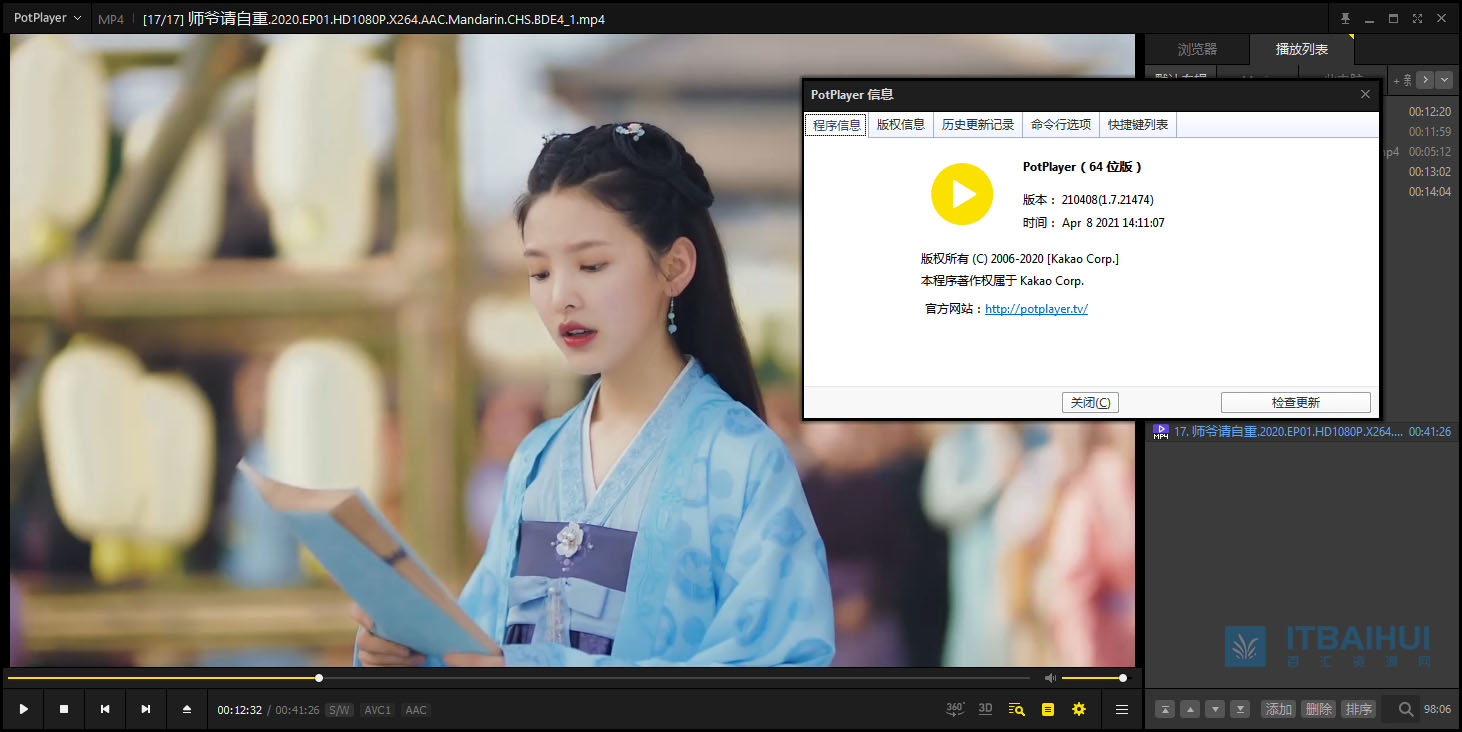Open the potplayer.tv official website link
Screen dimensions: 1462x732
[1036, 309]
